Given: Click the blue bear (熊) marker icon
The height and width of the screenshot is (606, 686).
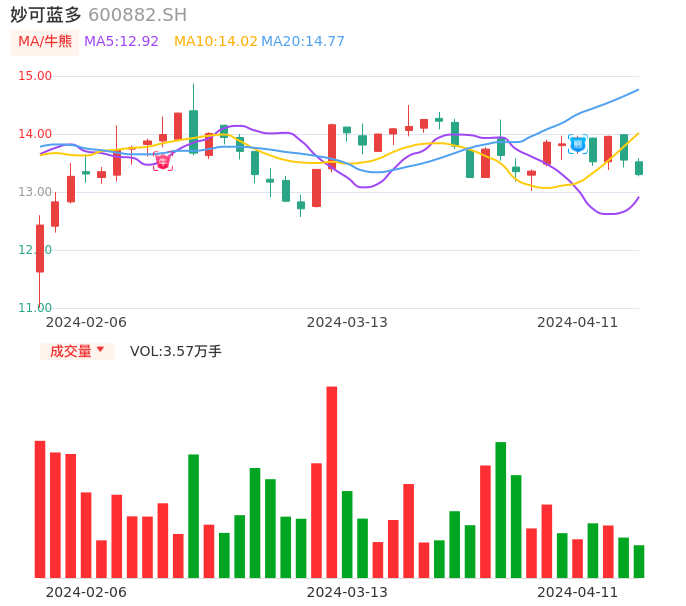Looking at the screenshot, I should click(x=578, y=144).
